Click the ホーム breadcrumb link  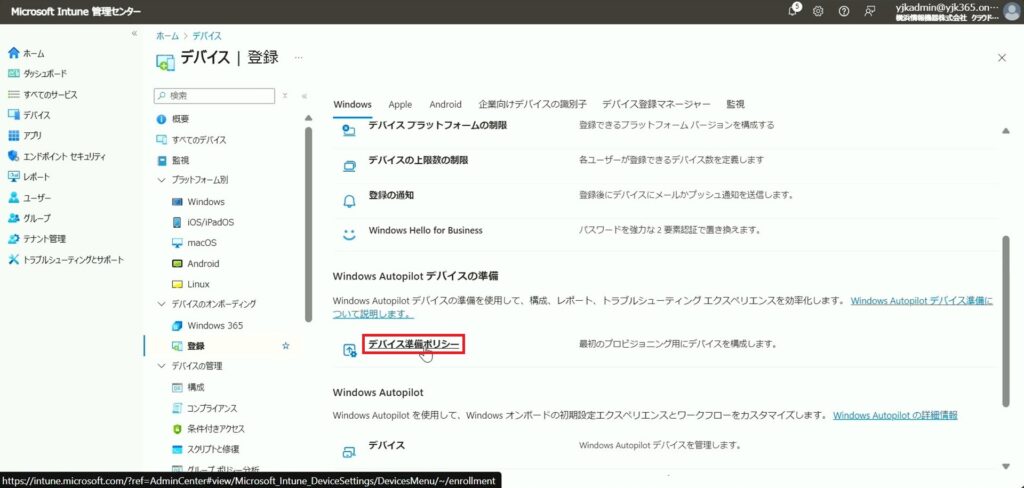pos(167,36)
